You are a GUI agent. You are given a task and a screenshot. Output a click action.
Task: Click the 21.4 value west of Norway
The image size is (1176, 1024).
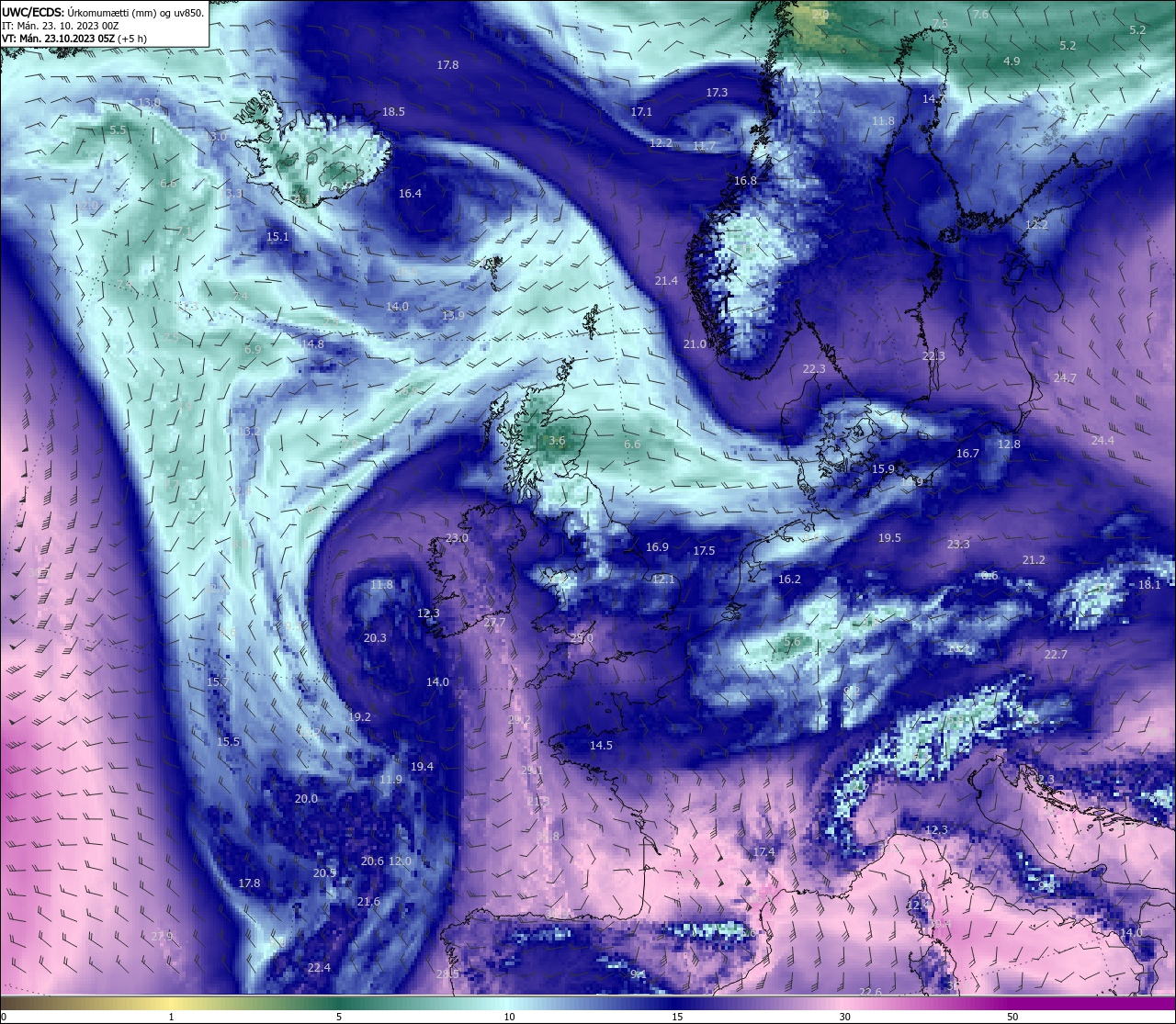666,280
